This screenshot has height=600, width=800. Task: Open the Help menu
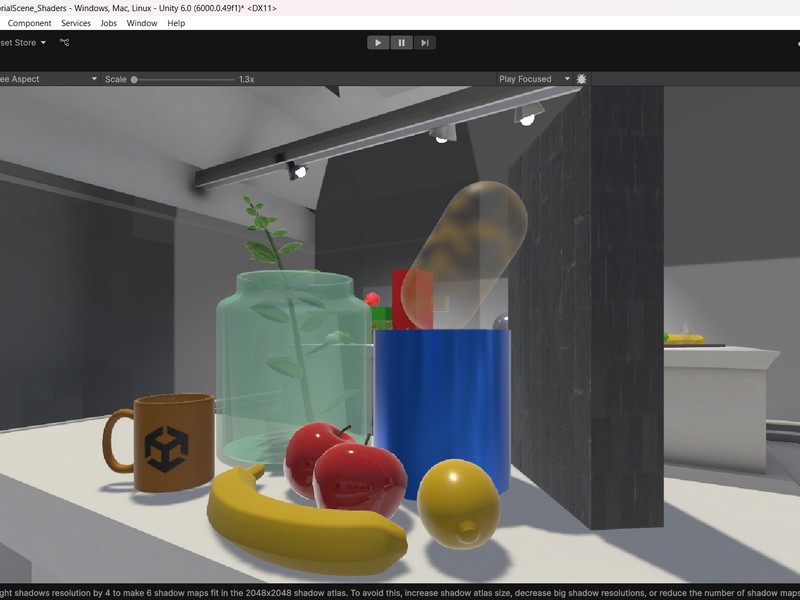176,23
